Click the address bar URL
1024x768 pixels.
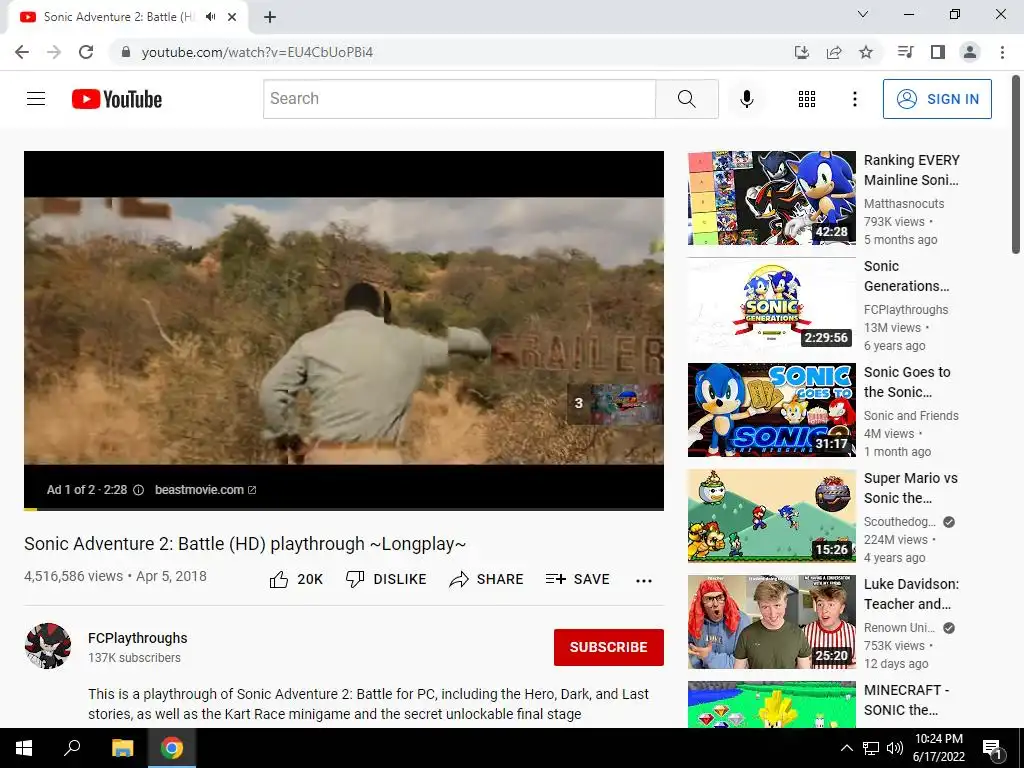(x=257, y=52)
